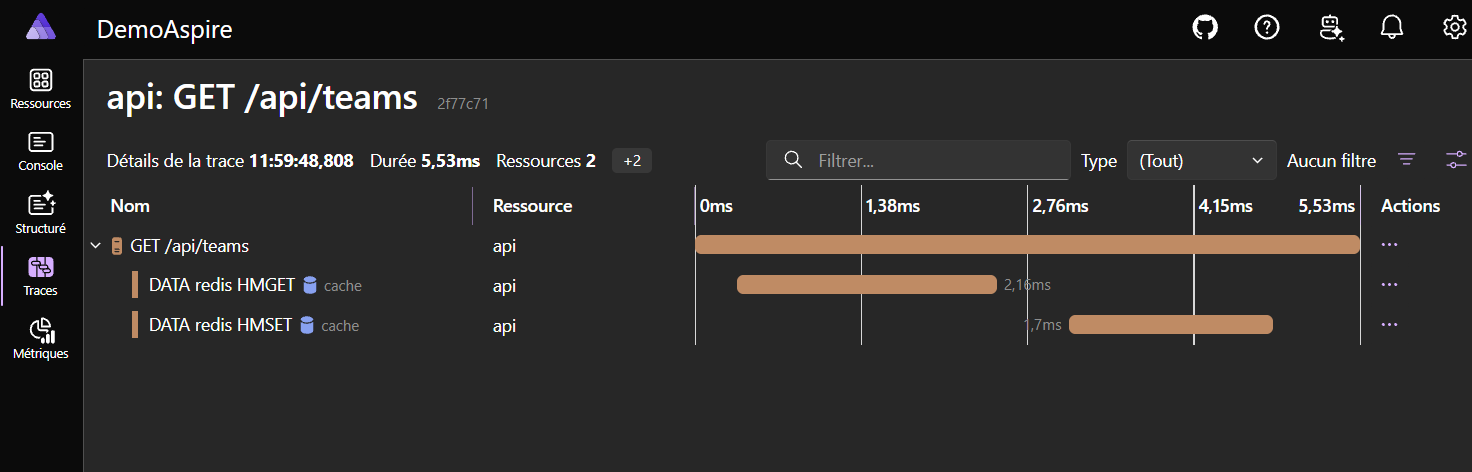This screenshot has height=472, width=1472.
Task: Open the Copilot assistant icon
Action: click(x=1331, y=28)
